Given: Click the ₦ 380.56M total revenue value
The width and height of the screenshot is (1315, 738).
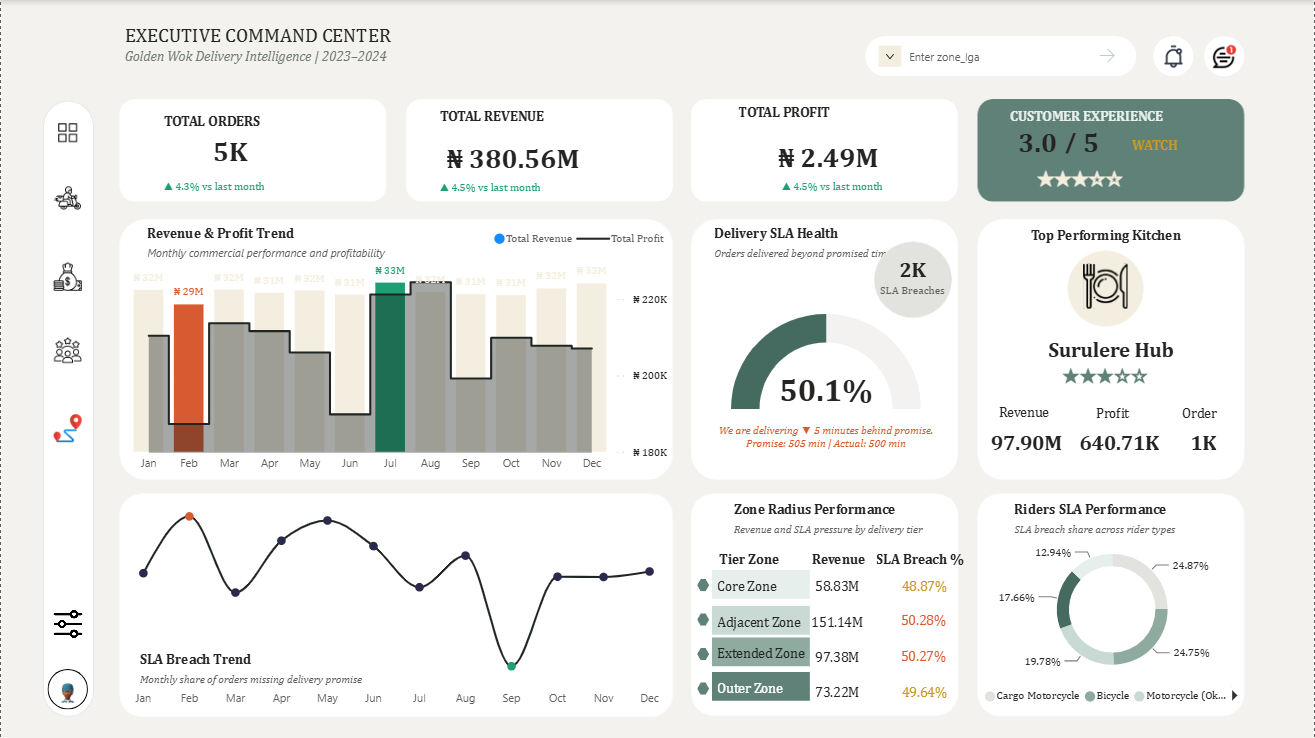Looking at the screenshot, I should [x=513, y=158].
